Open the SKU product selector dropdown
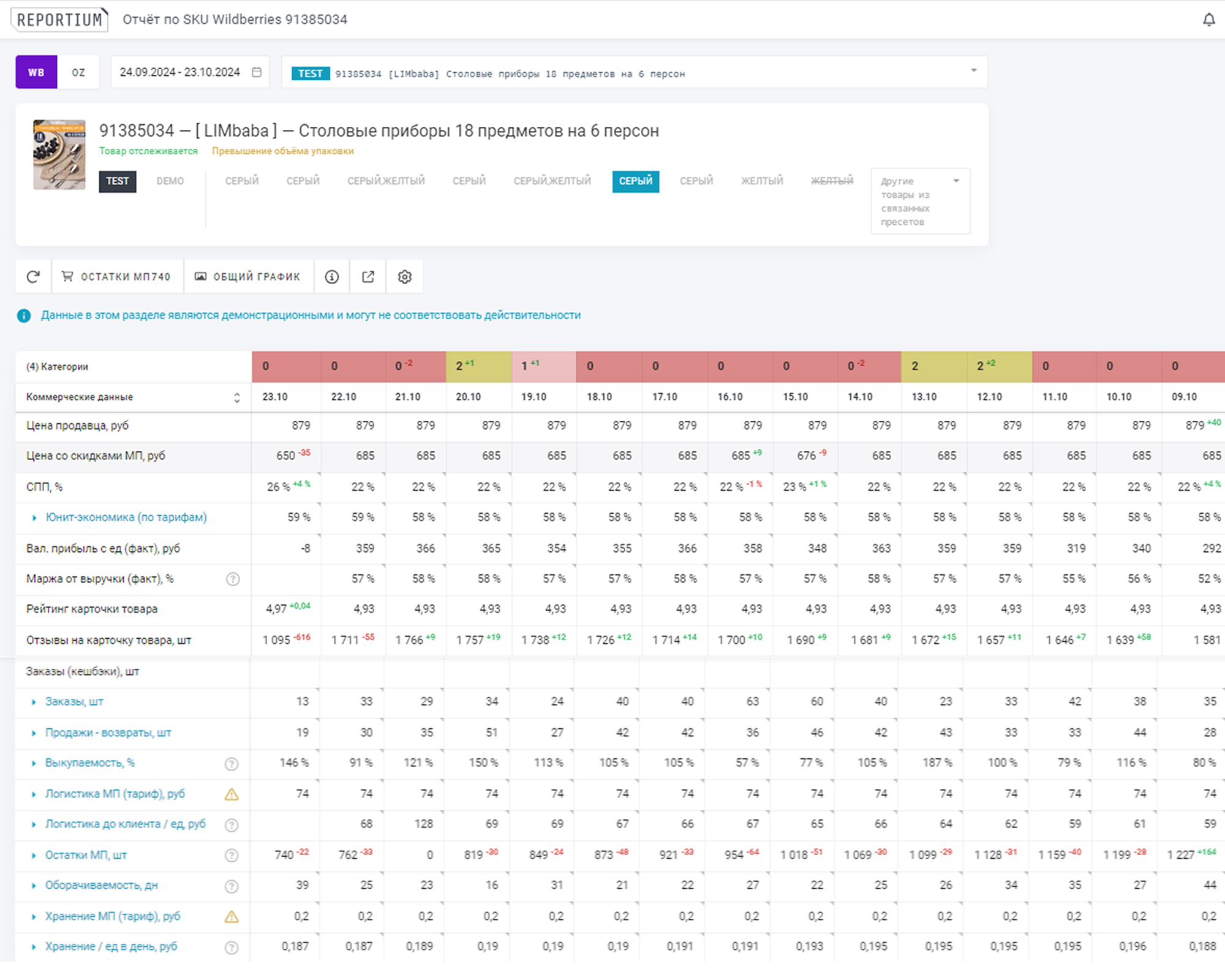 [x=973, y=71]
